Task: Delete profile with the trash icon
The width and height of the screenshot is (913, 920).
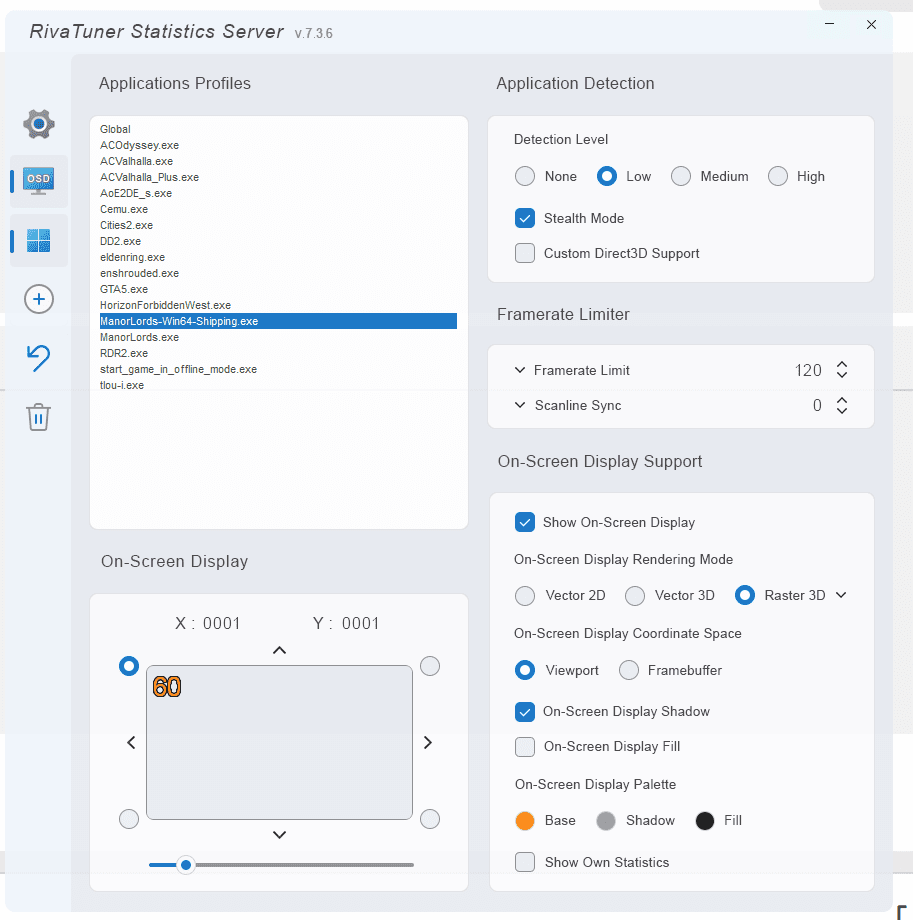Action: pyautogui.click(x=39, y=417)
